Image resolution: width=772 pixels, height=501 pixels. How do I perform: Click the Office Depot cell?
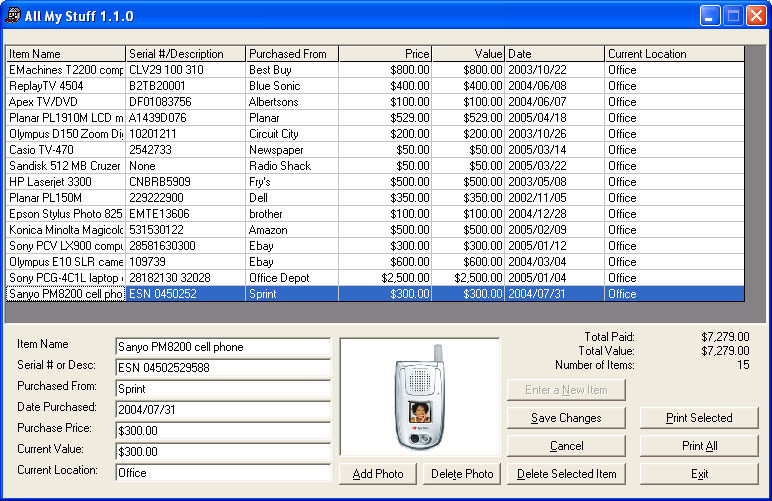click(292, 278)
